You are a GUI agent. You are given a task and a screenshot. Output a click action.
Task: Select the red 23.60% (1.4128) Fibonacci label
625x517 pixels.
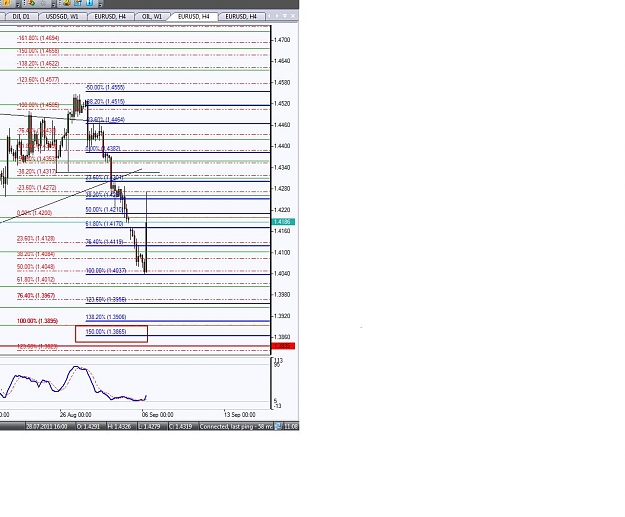click(x=36, y=238)
